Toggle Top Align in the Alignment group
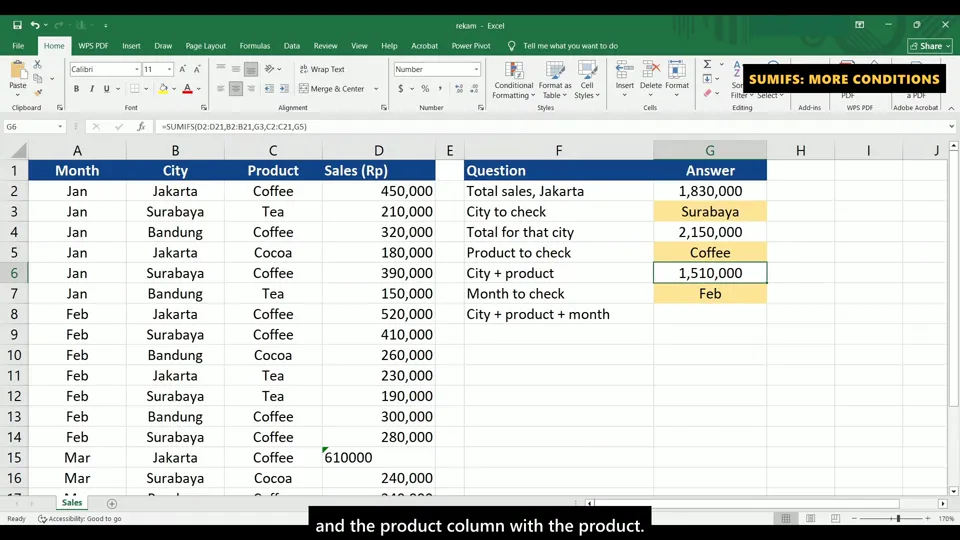 [x=221, y=69]
